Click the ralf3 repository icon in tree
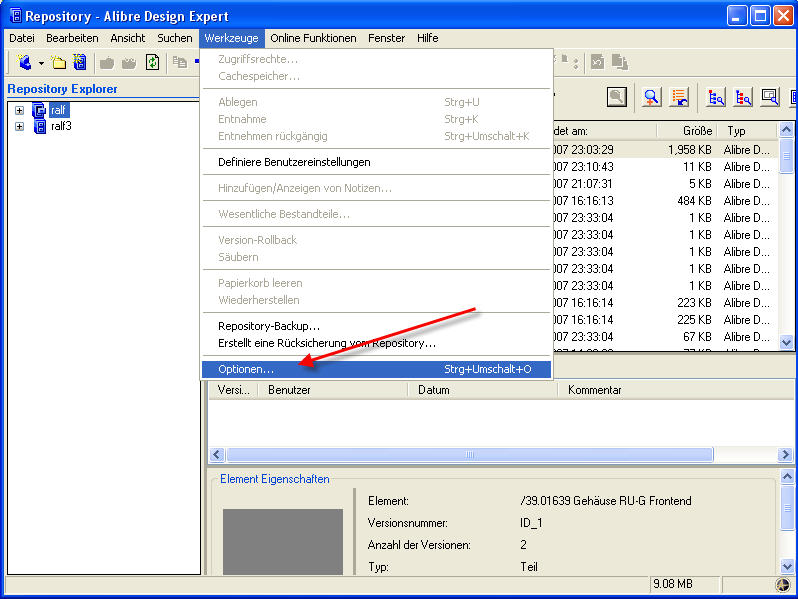 (x=40, y=126)
